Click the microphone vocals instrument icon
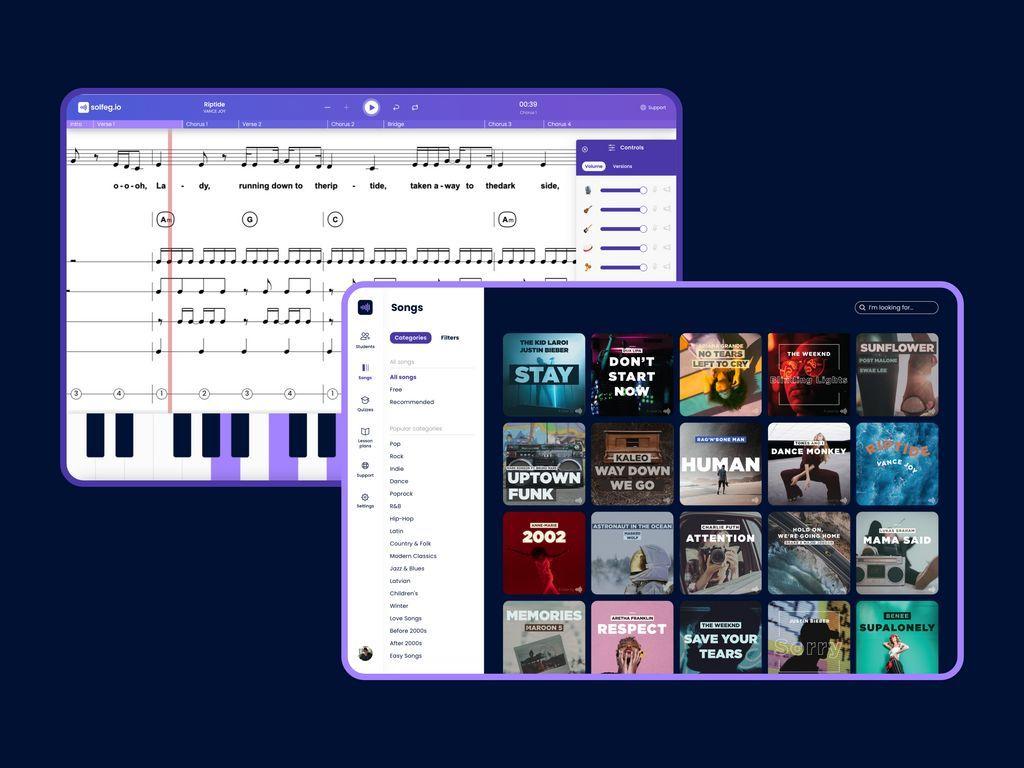 coord(588,190)
